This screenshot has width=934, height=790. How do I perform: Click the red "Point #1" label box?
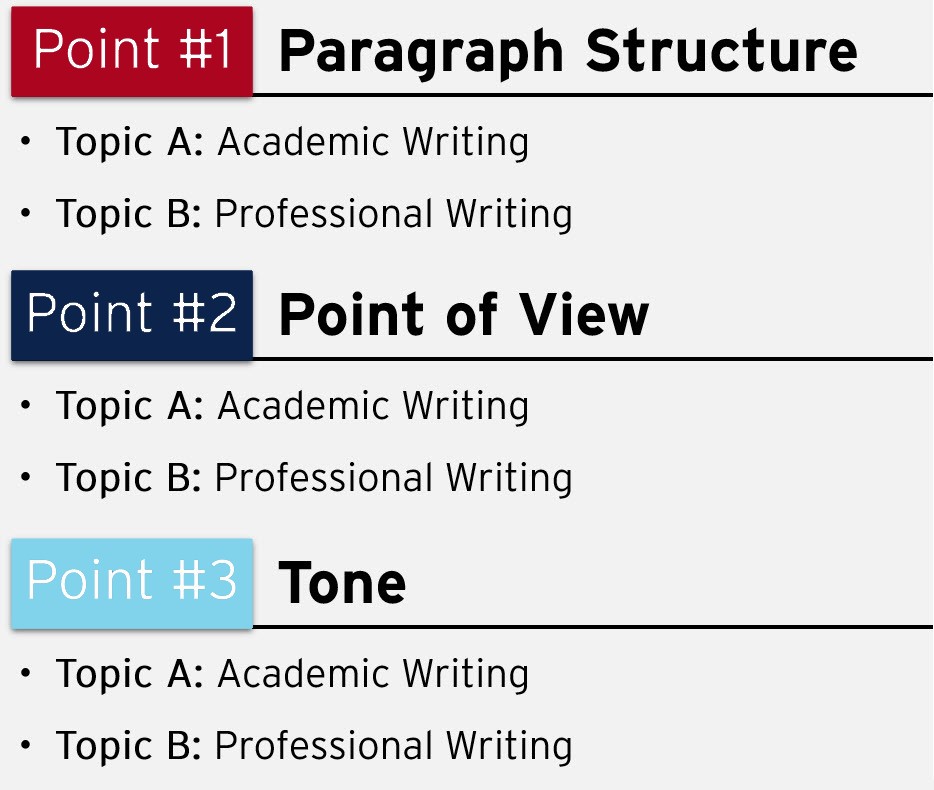pyautogui.click(x=132, y=51)
